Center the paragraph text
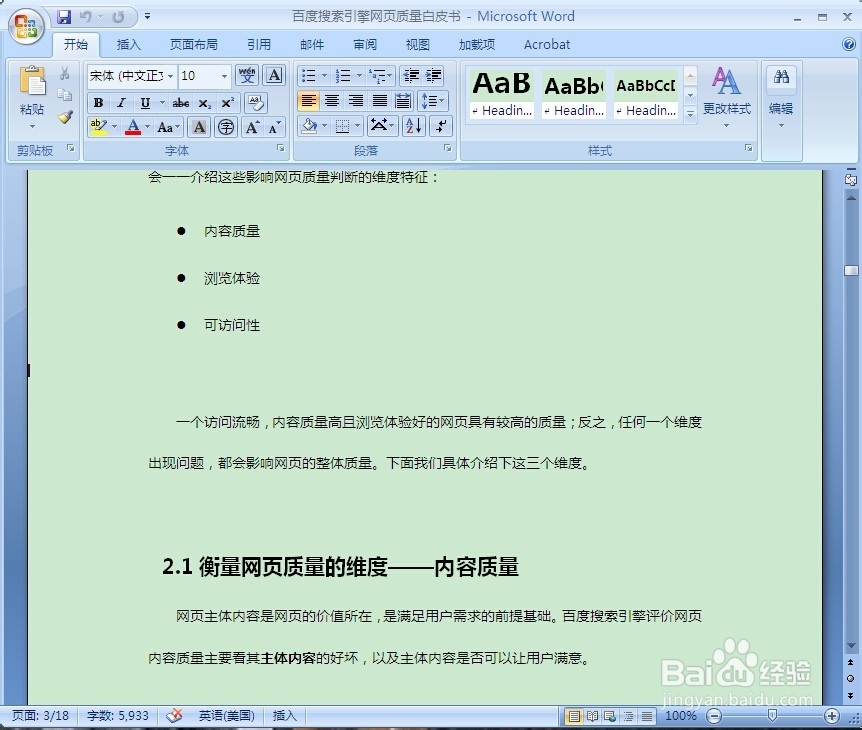Image resolution: width=862 pixels, height=730 pixels. coord(332,101)
